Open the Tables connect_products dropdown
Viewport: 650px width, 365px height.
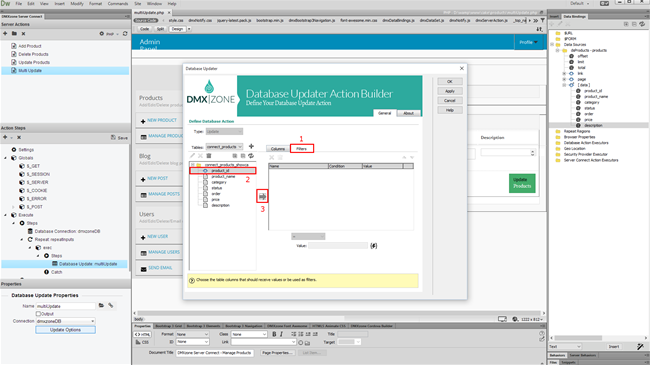[x=224, y=147]
